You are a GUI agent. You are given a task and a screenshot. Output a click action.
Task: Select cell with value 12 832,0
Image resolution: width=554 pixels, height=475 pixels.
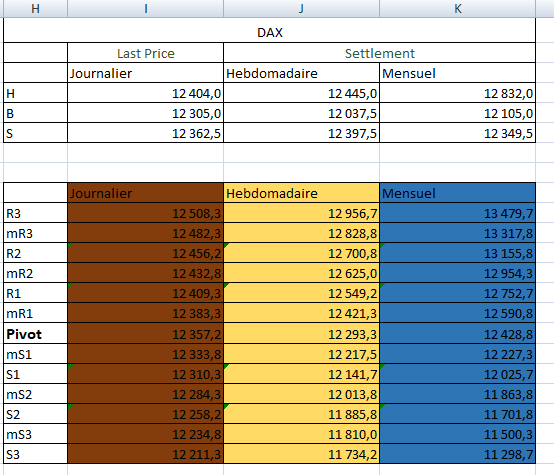[x=458, y=93]
